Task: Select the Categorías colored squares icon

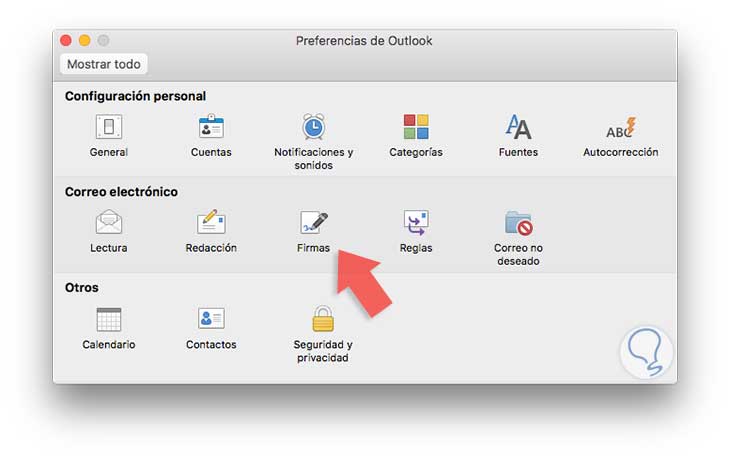Action: 416,127
